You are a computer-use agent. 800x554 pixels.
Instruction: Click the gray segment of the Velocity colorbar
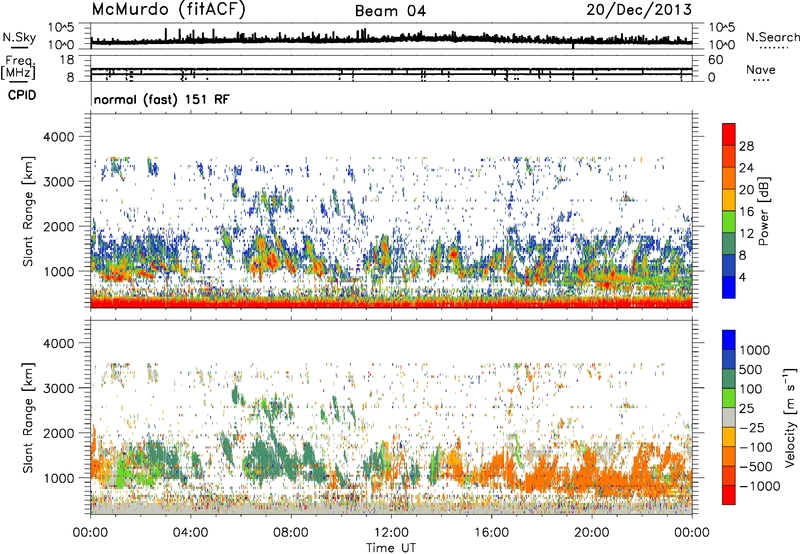pyautogui.click(x=729, y=418)
